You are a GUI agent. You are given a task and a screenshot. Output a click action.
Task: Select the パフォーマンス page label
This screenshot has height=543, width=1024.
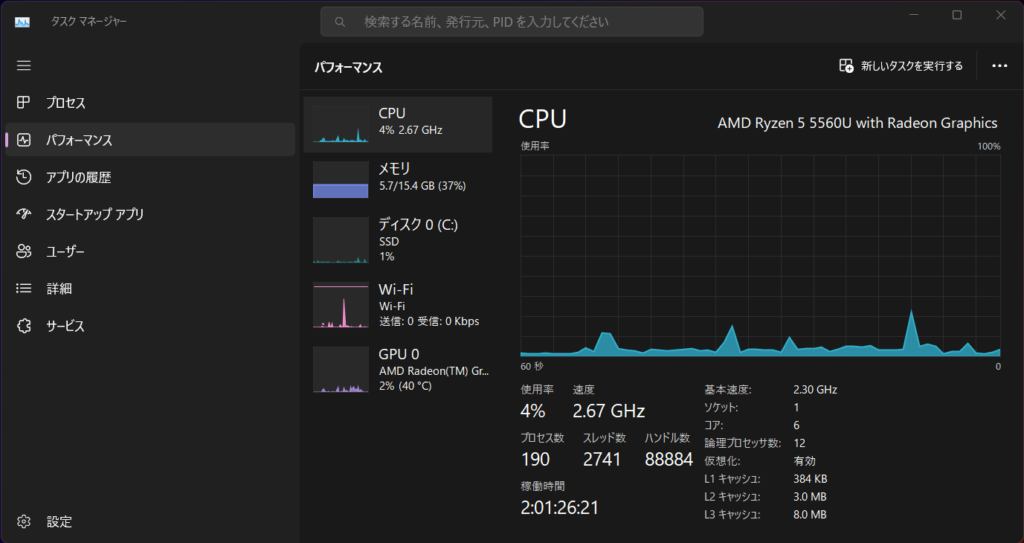point(79,140)
